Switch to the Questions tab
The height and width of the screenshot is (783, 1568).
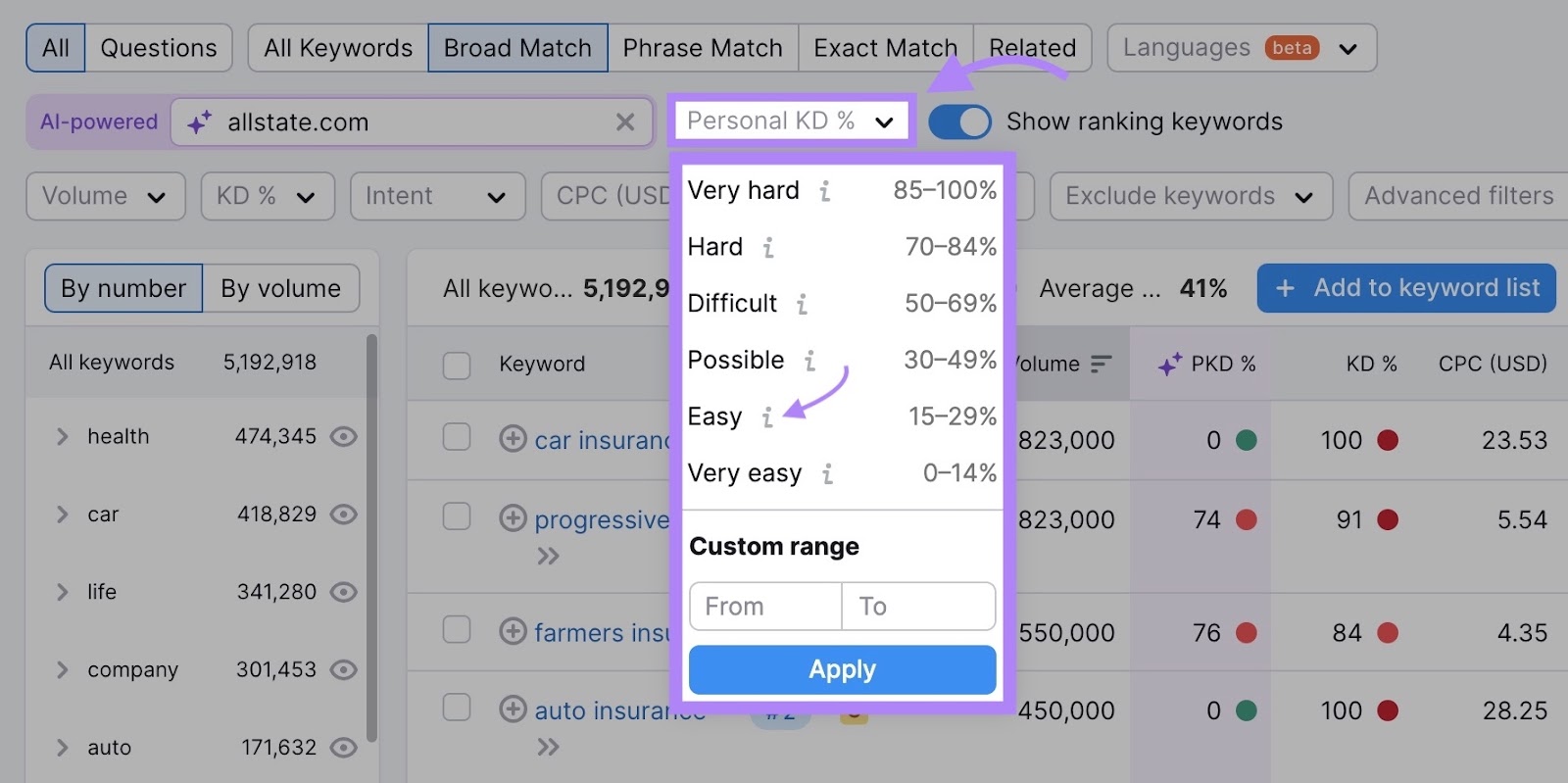tap(159, 47)
